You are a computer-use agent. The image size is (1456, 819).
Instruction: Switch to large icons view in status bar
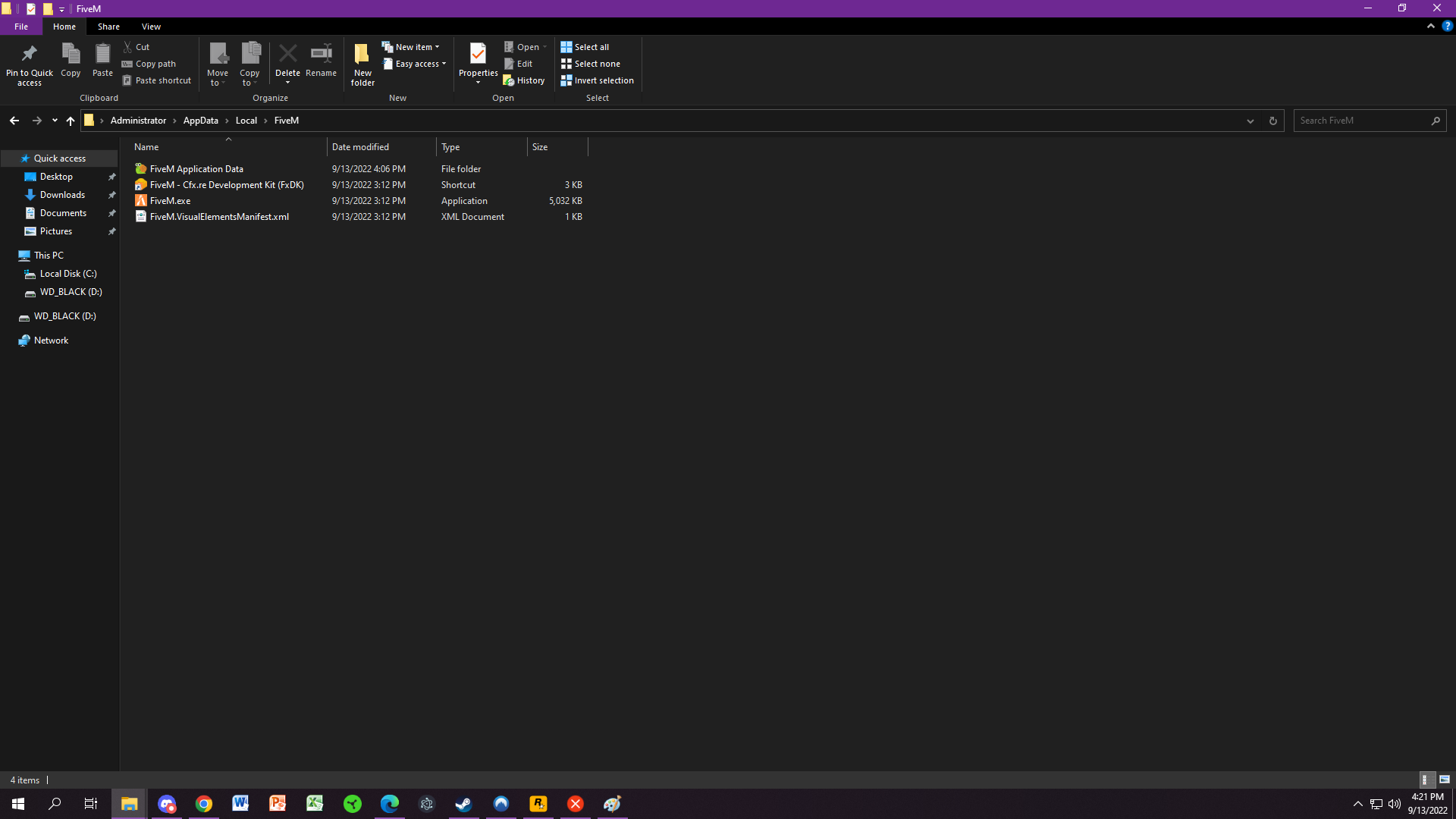1445,780
